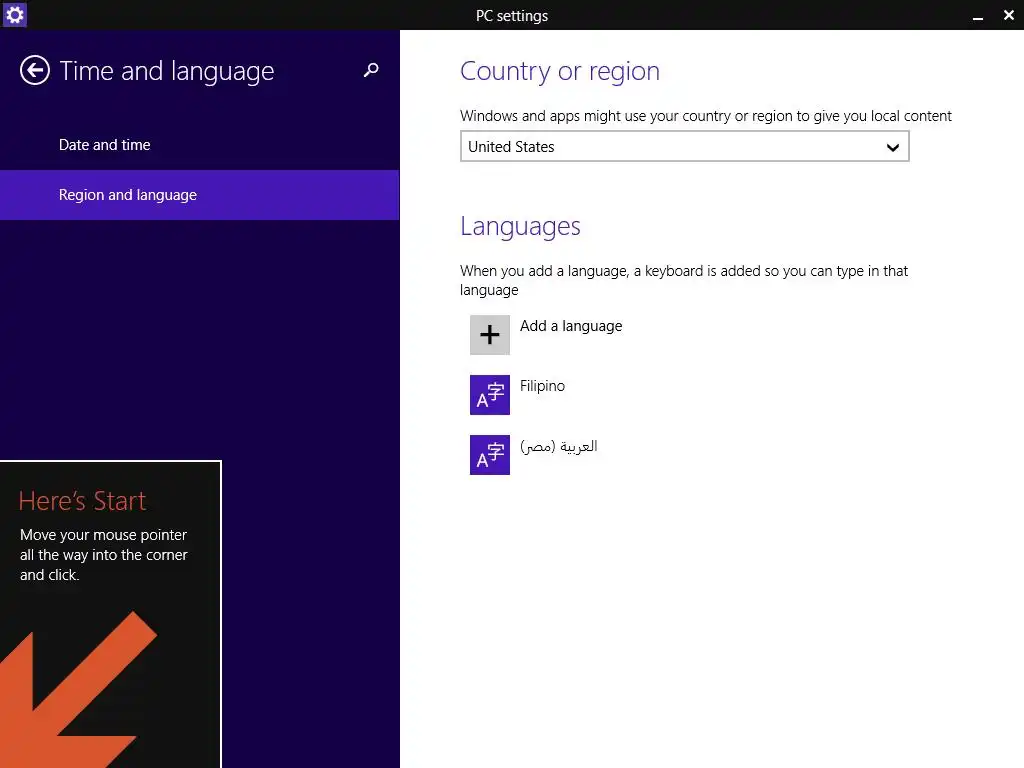Select Region and language in sidebar
Image resolution: width=1024 pixels, height=768 pixels.
[x=199, y=195]
